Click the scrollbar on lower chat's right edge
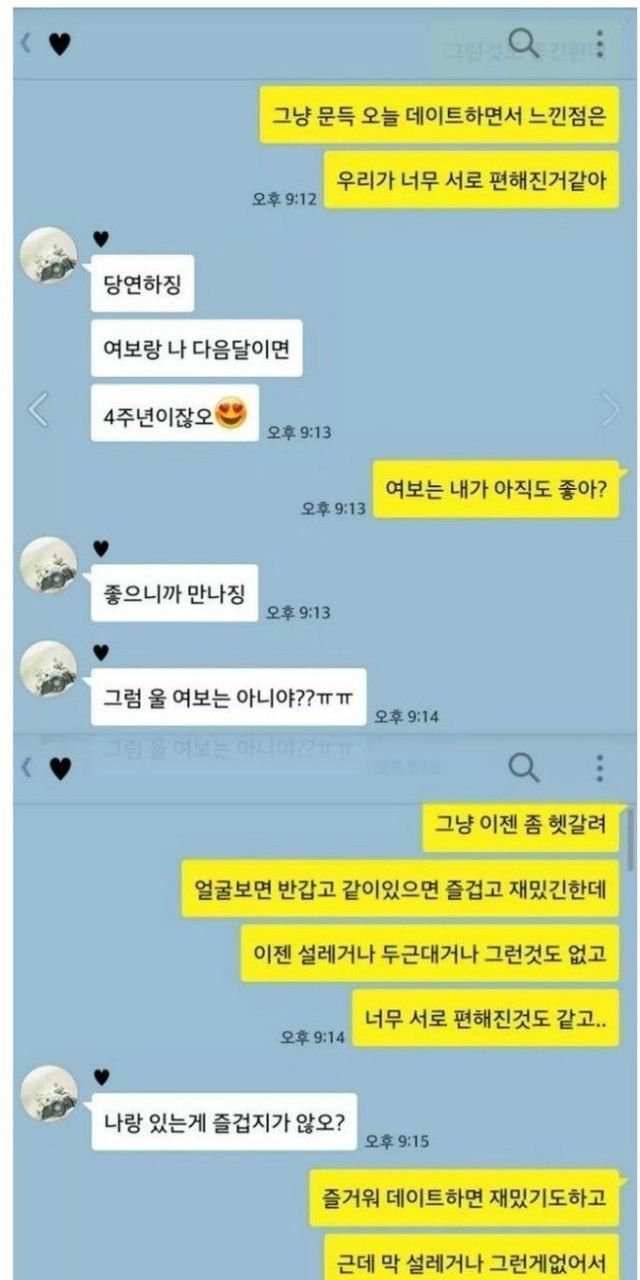640x1280 pixels. (x=630, y=840)
